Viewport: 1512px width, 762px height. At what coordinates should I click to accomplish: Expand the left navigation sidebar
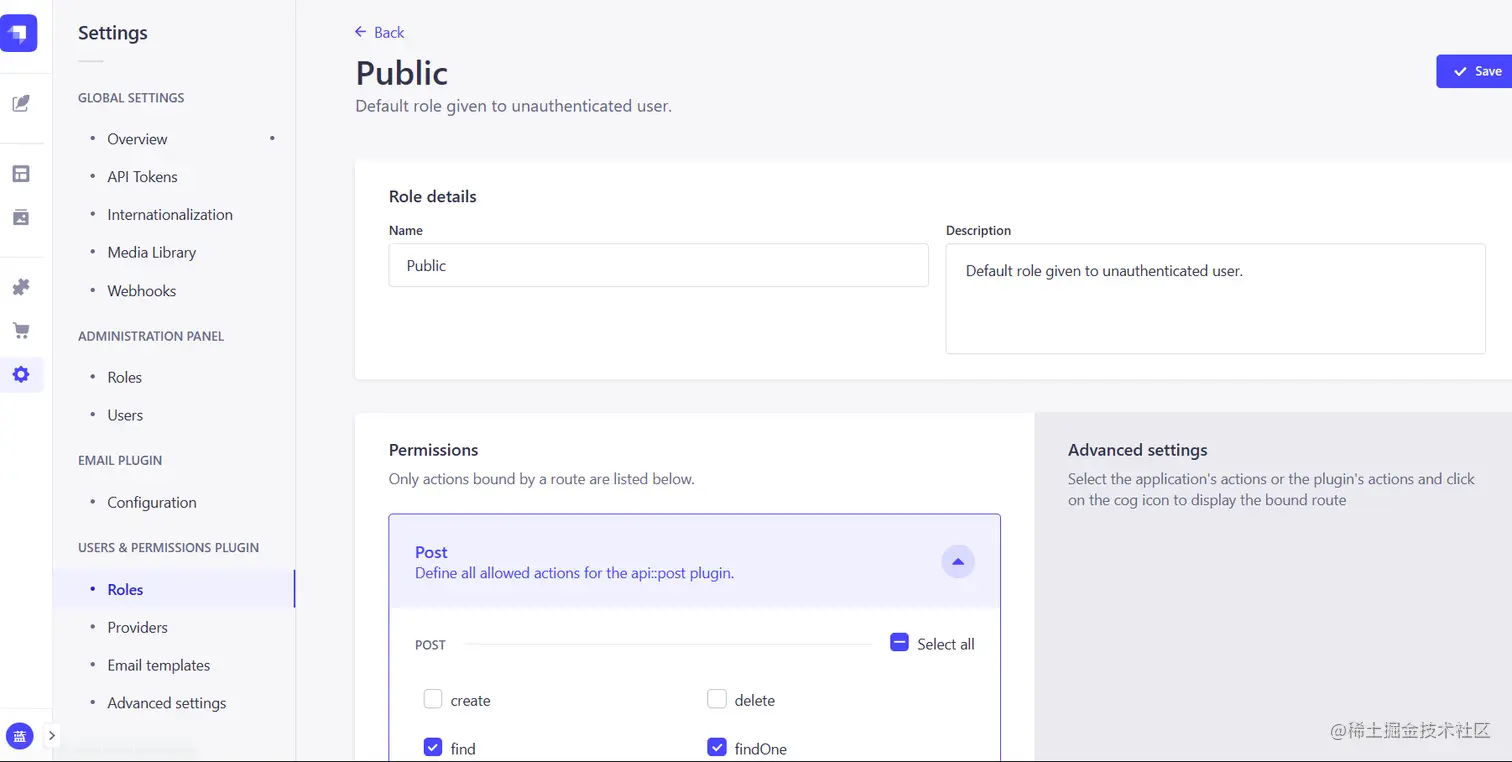coord(52,736)
